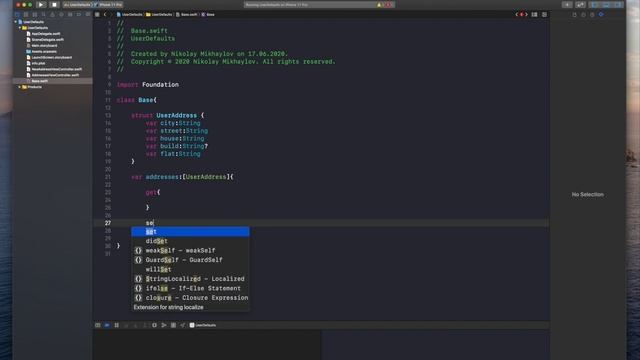Open the Library plus button
This screenshot has width=640, height=360.
point(567,4)
